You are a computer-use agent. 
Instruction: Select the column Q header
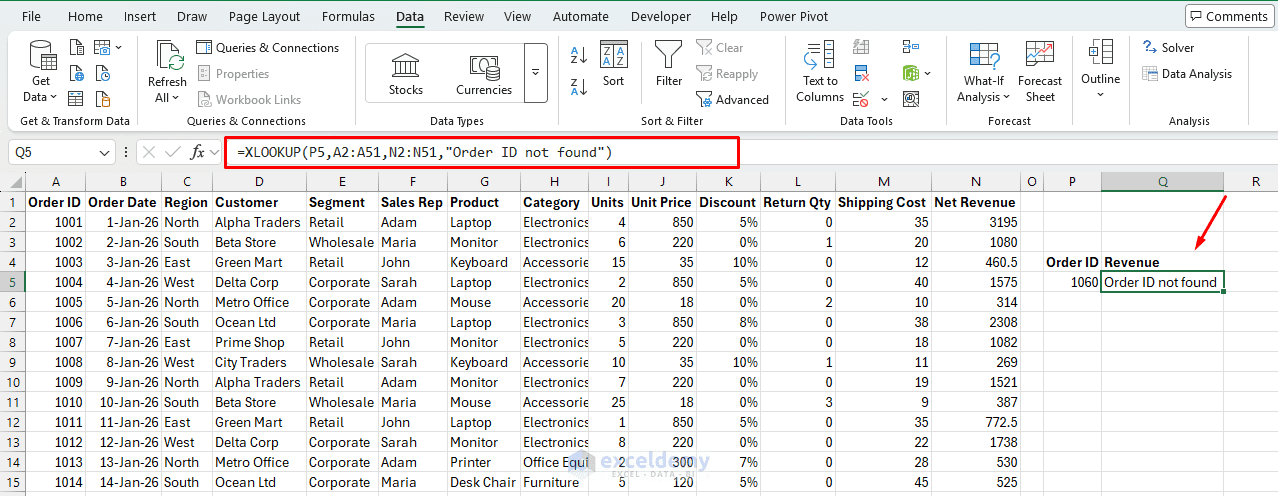(x=1162, y=181)
